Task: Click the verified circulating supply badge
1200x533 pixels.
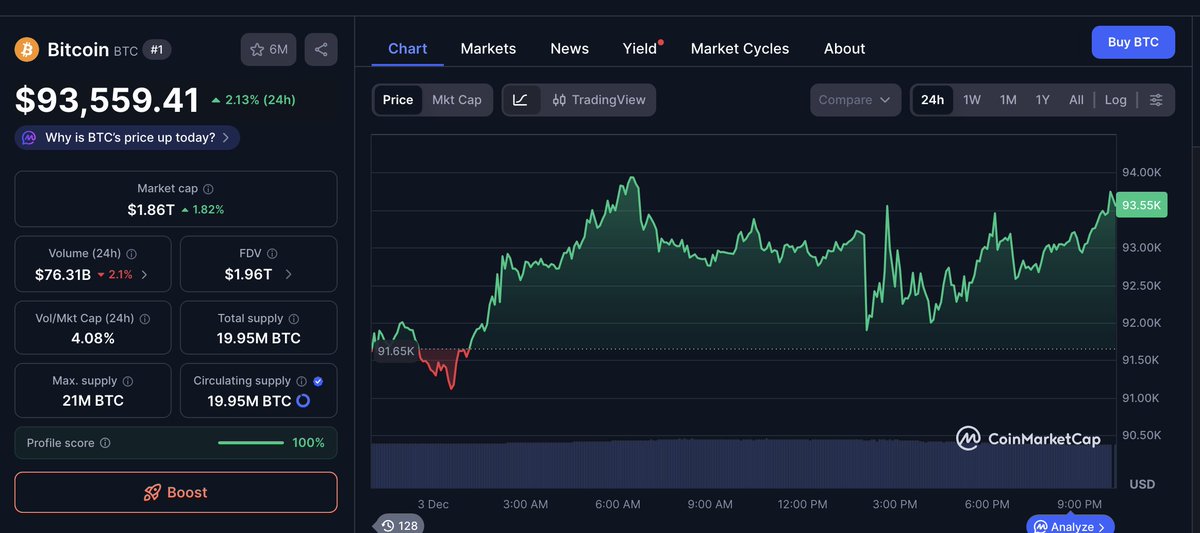Action: pyautogui.click(x=318, y=381)
